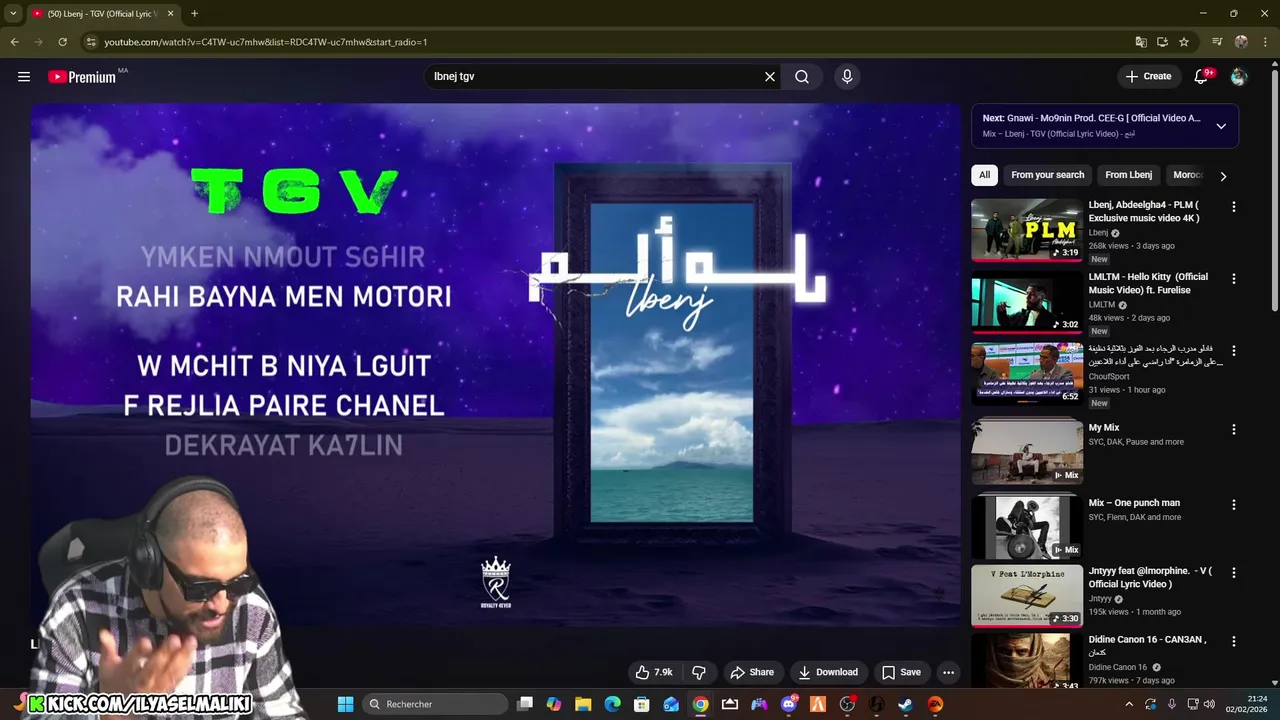The image size is (1280, 720).
Task: Clear the search query with the X
Action: [770, 77]
